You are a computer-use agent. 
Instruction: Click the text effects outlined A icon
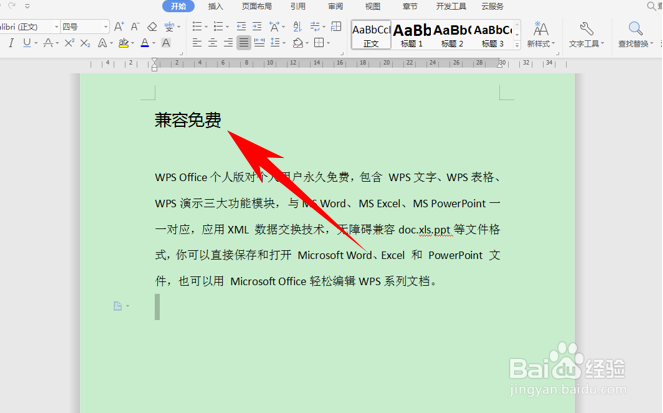click(x=102, y=43)
